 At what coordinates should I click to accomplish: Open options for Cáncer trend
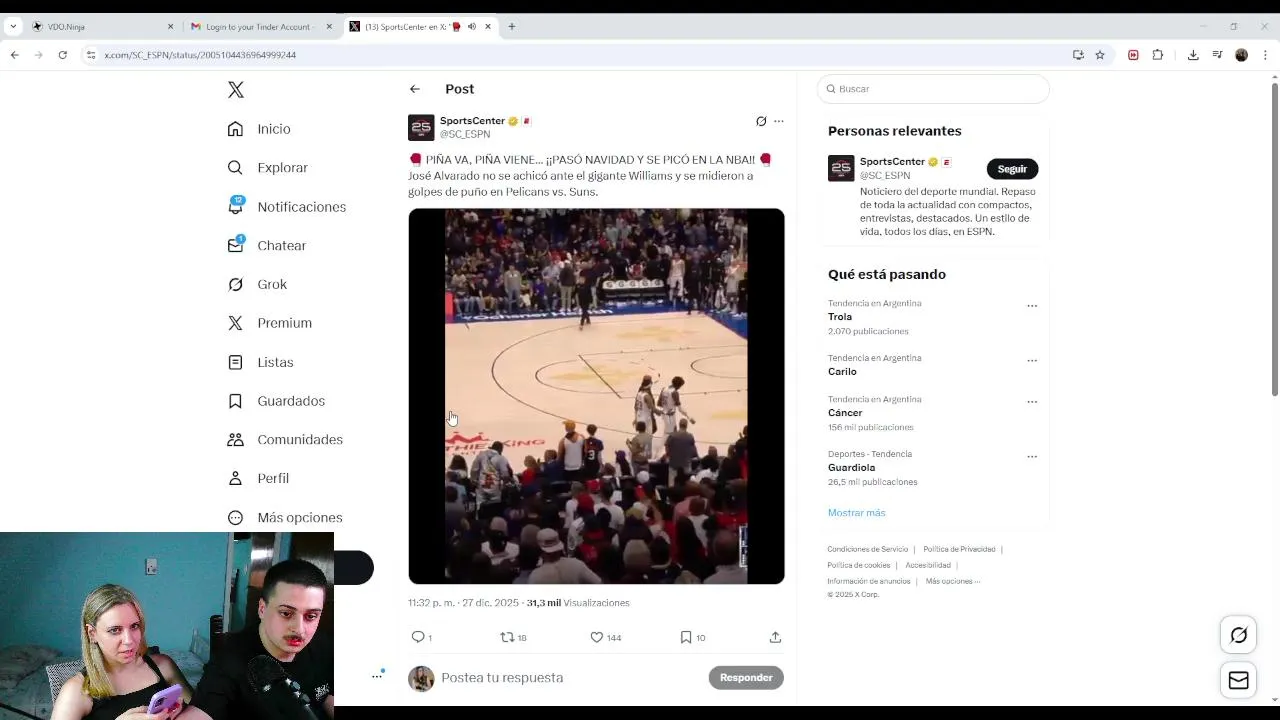pyautogui.click(x=1032, y=402)
